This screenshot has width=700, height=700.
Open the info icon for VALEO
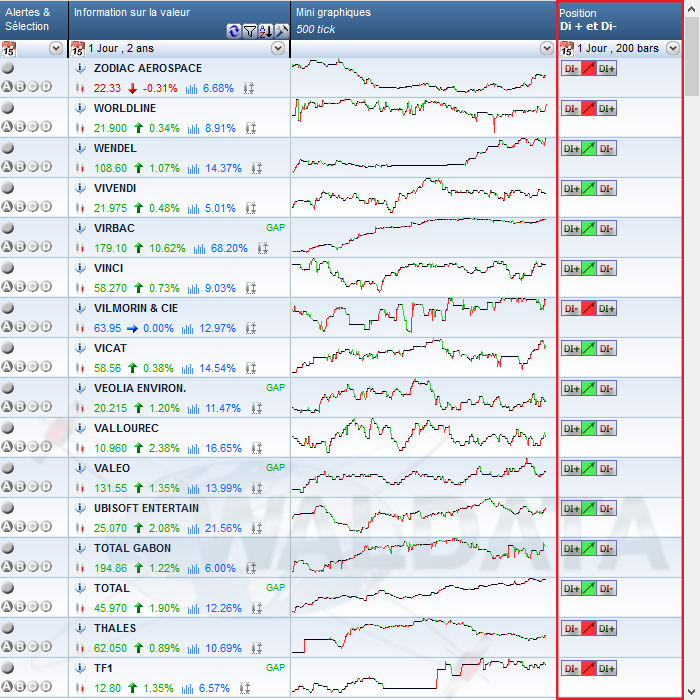pos(80,468)
